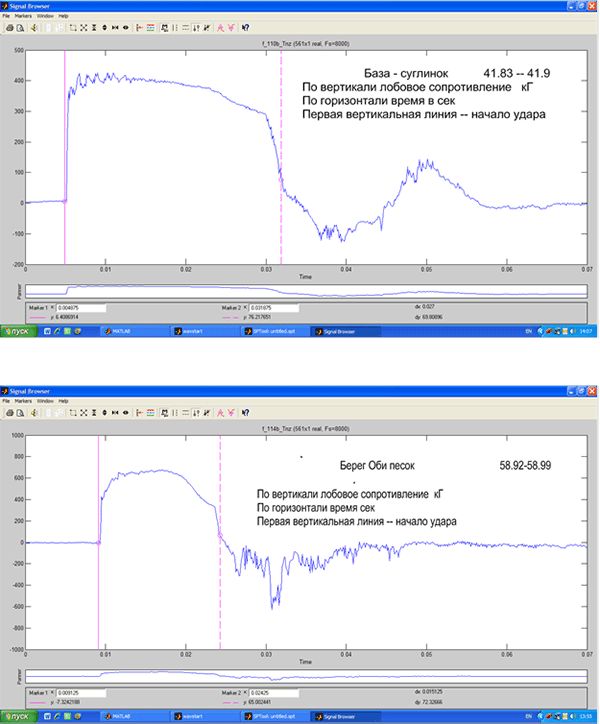600x724 pixels.
Task: Click What's This help icon in top toolbar
Action: (x=245, y=28)
